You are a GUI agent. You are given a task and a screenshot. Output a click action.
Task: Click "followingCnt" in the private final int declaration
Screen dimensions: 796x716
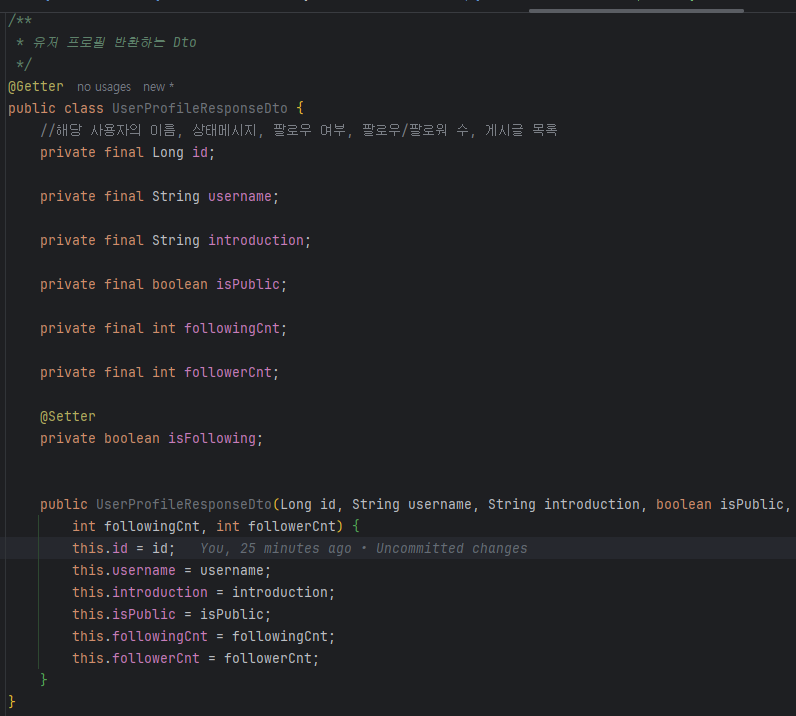(232, 329)
